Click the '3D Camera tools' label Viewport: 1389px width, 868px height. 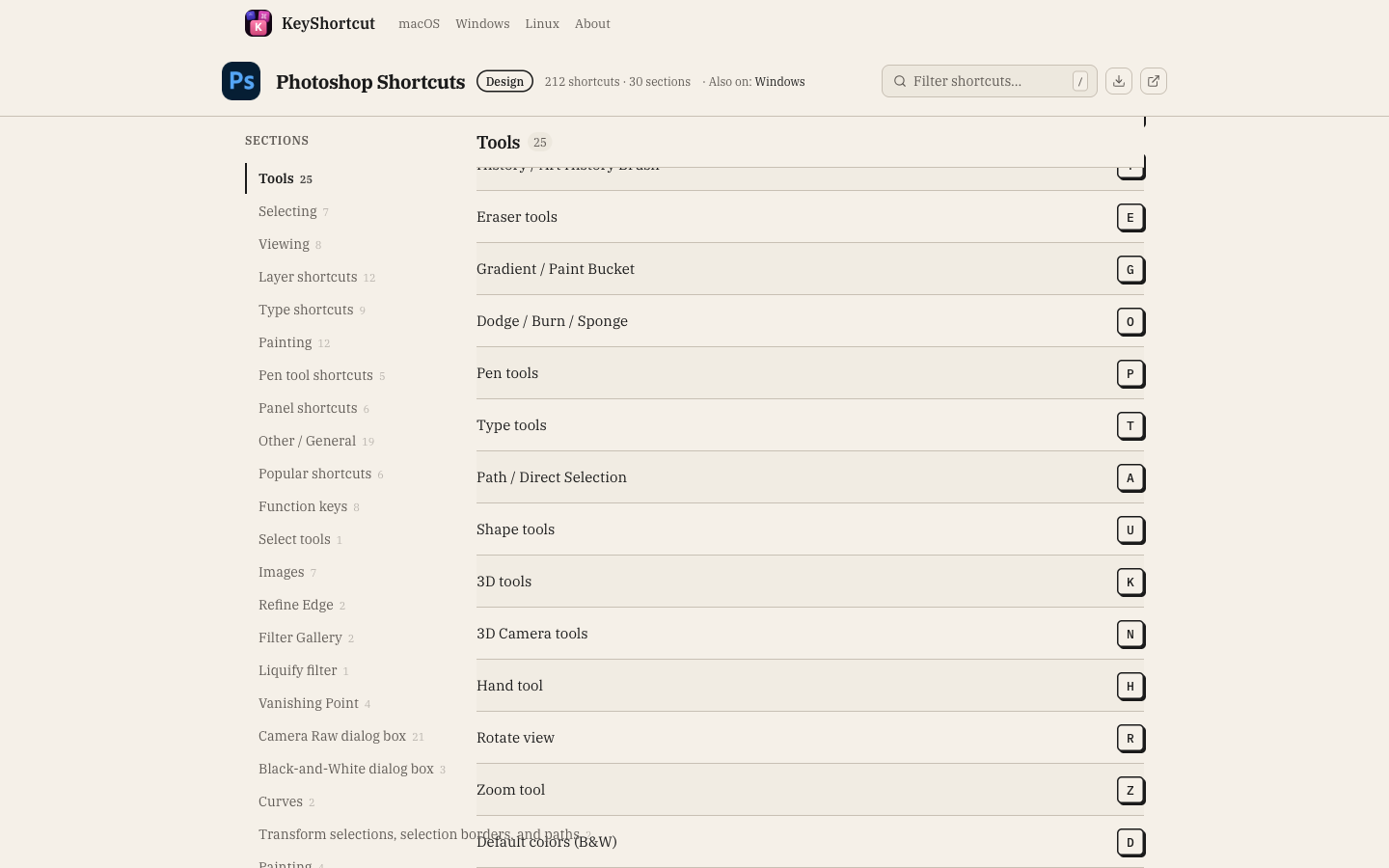tap(532, 634)
